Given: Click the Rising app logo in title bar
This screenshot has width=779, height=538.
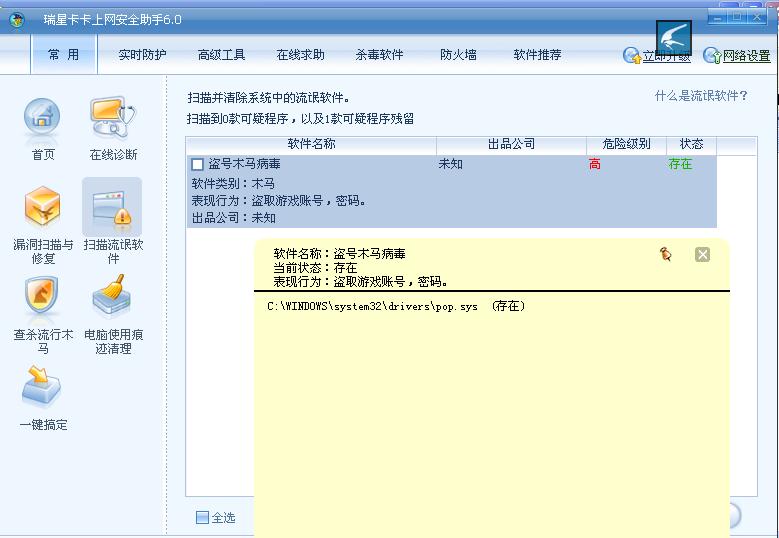Looking at the screenshot, I should point(17,20).
